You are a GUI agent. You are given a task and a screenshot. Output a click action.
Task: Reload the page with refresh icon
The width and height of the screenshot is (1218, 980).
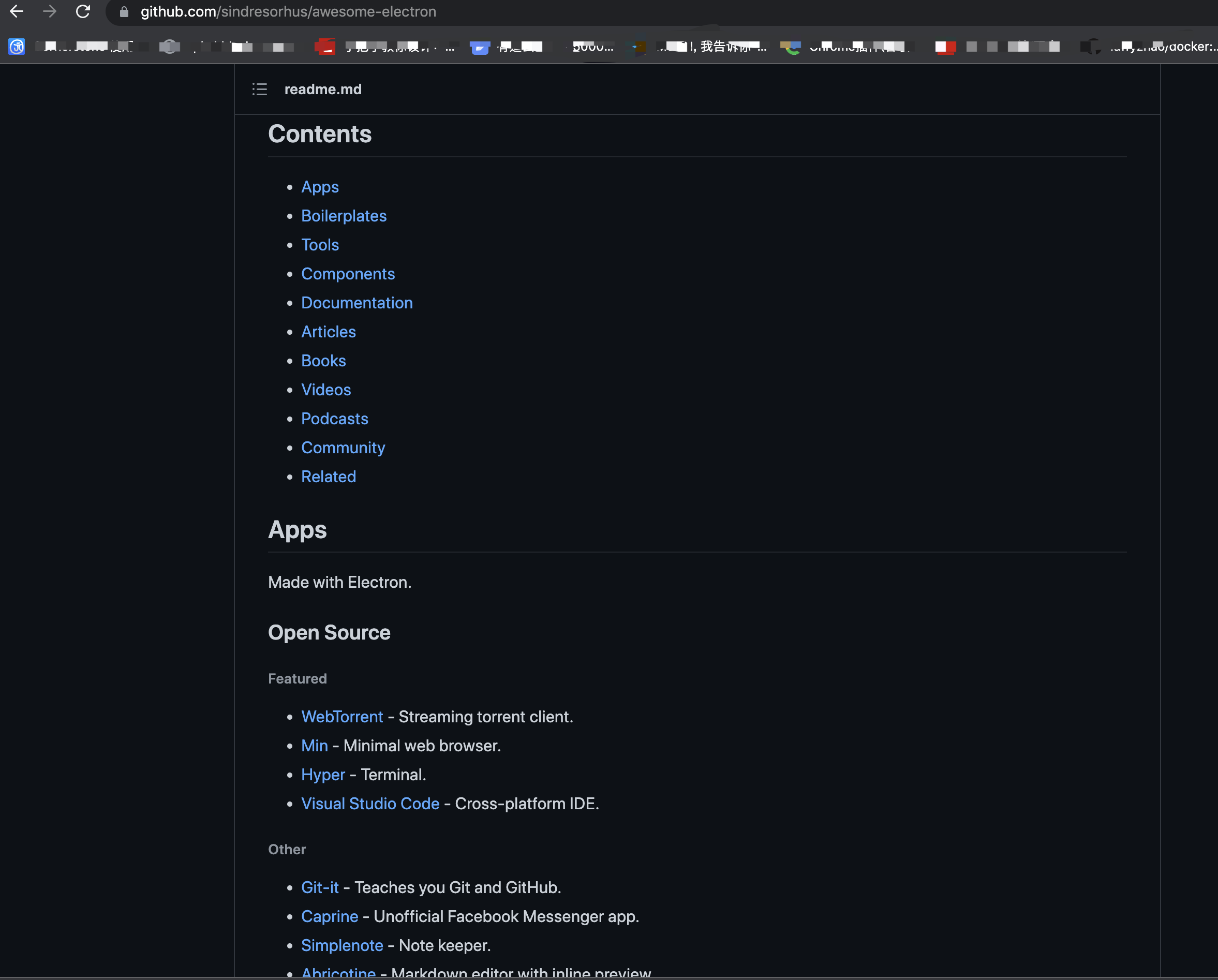pos(83,11)
